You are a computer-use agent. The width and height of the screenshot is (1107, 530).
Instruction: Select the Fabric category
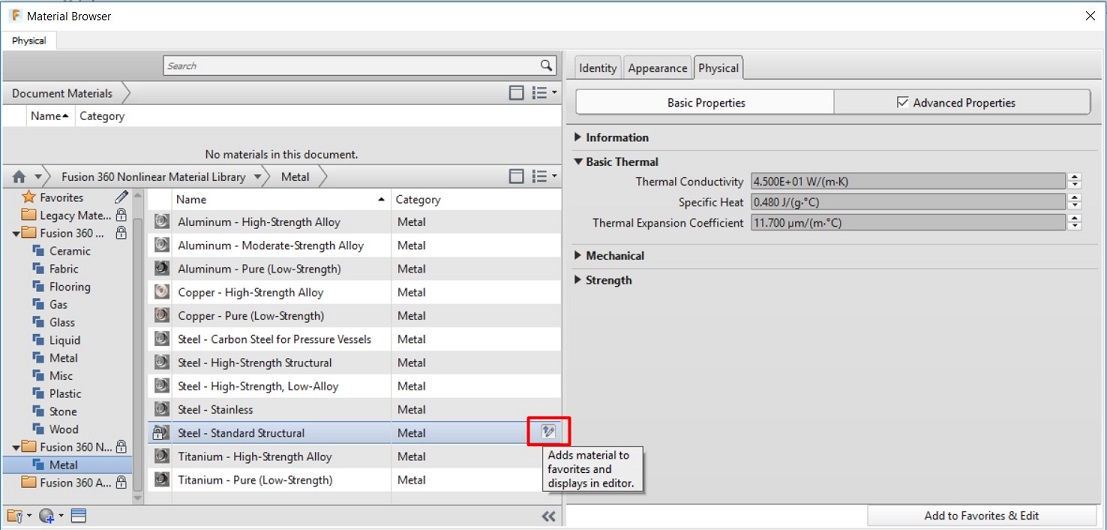tap(56, 269)
